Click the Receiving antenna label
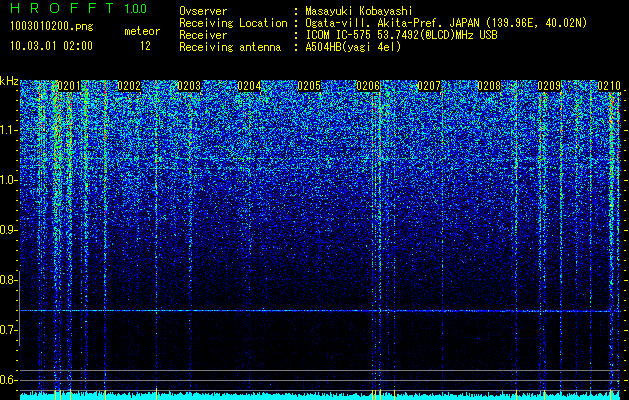The width and height of the screenshot is (629, 400). tap(230, 47)
